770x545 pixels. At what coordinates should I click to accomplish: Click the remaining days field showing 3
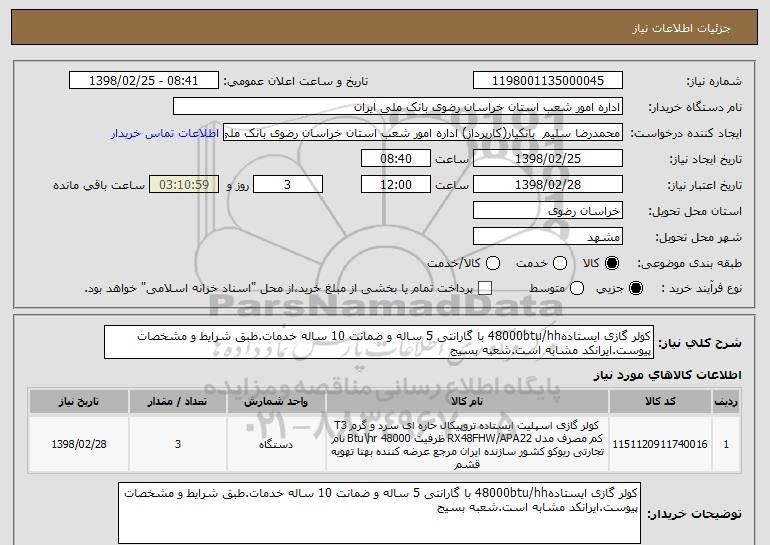288,185
